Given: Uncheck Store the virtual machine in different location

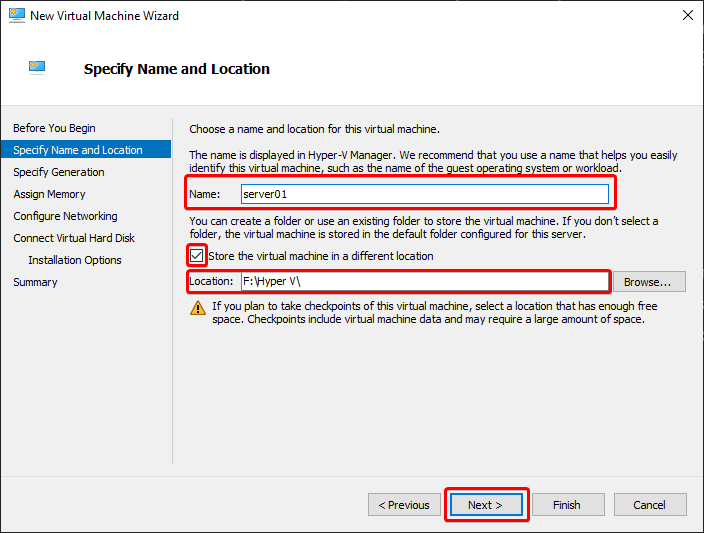Looking at the screenshot, I should (196, 256).
